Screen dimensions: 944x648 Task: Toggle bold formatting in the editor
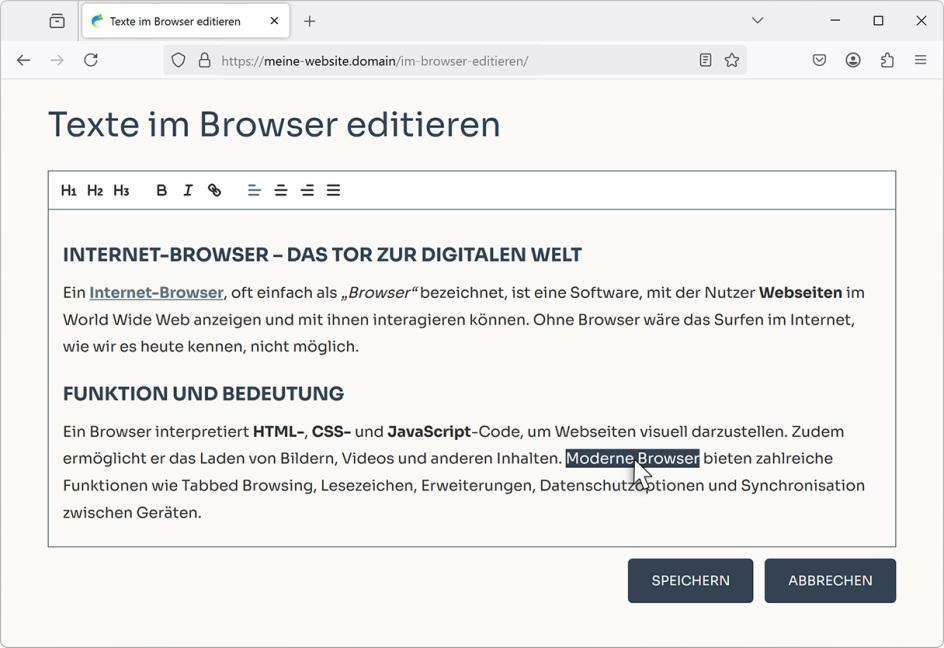coord(161,190)
